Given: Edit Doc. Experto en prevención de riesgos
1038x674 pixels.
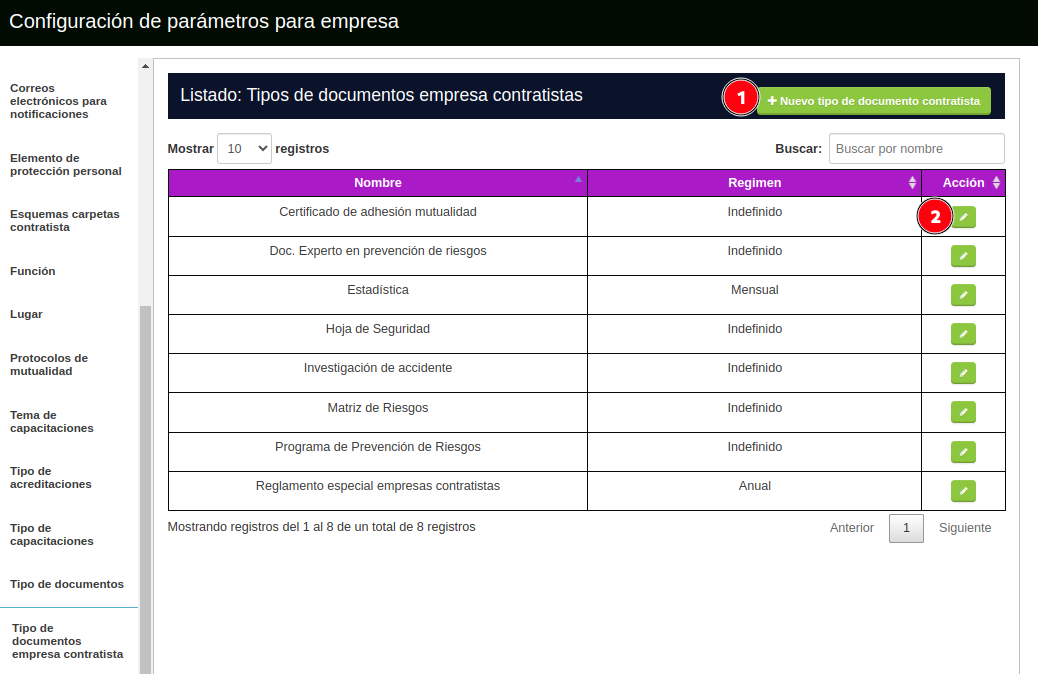Looking at the screenshot, I should coord(963,256).
